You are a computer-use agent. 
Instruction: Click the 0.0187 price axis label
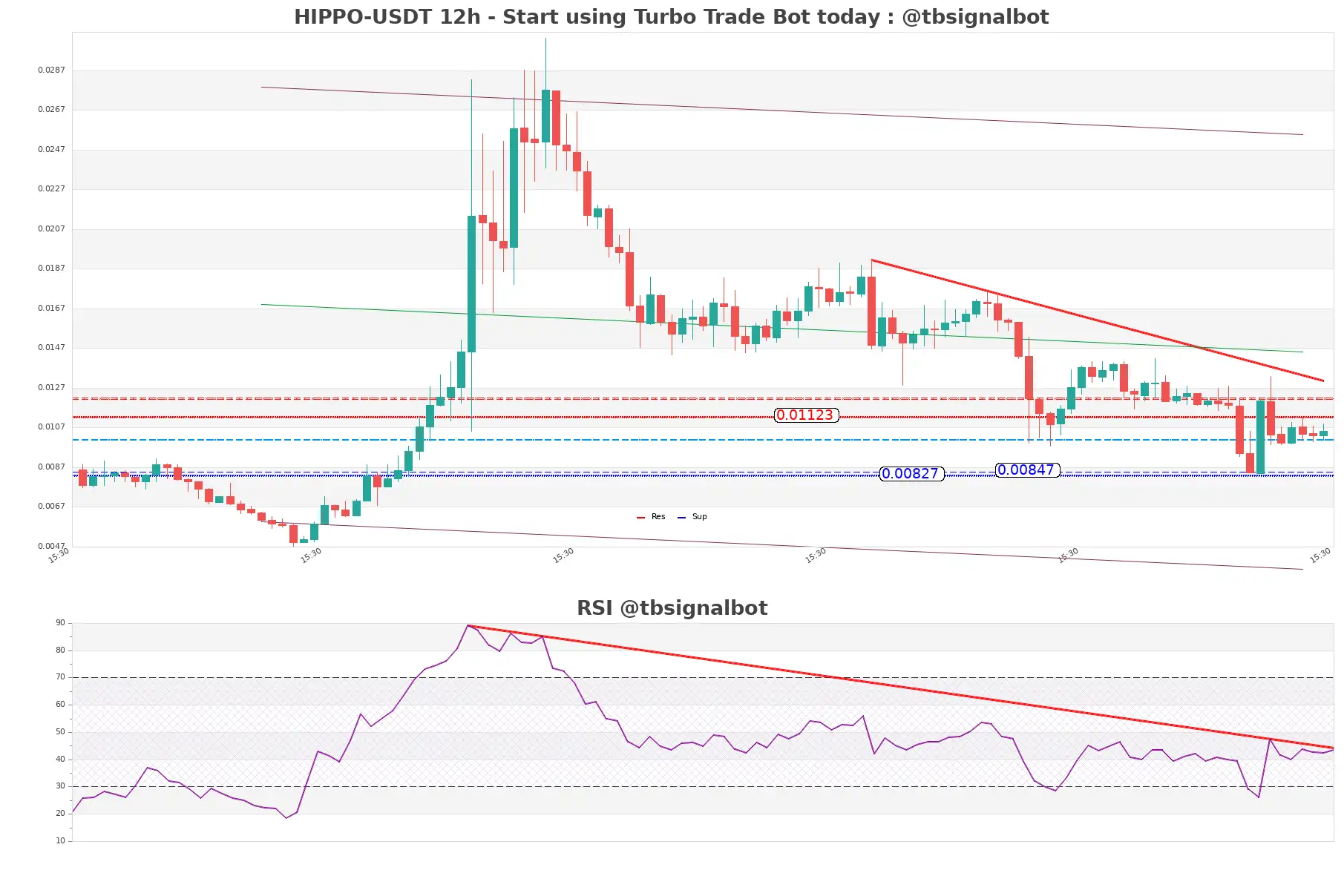[x=51, y=269]
